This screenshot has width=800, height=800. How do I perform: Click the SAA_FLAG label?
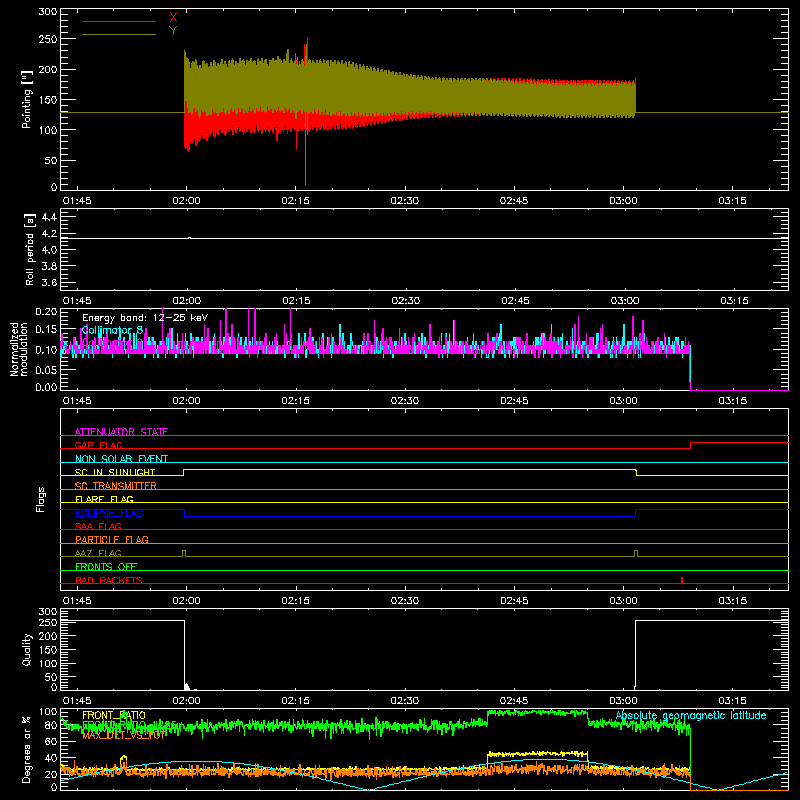pos(98,526)
